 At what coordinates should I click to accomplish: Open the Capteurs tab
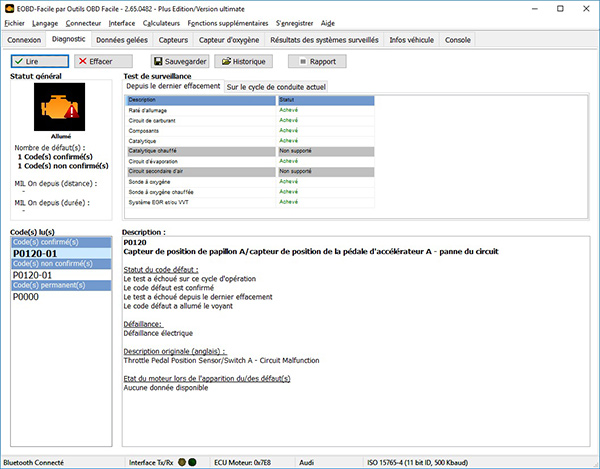click(x=173, y=40)
